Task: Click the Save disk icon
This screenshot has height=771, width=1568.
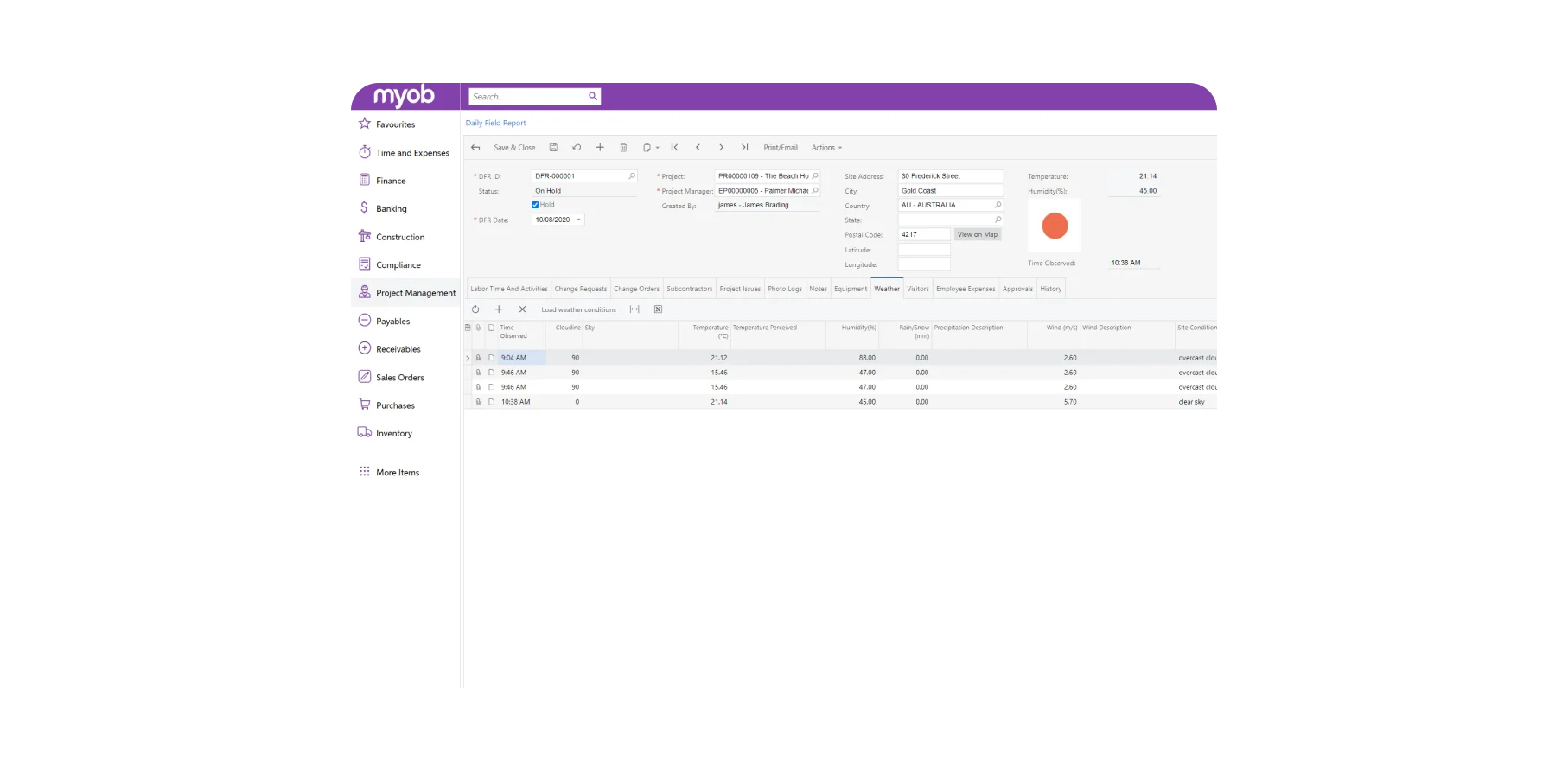Action: (x=553, y=148)
